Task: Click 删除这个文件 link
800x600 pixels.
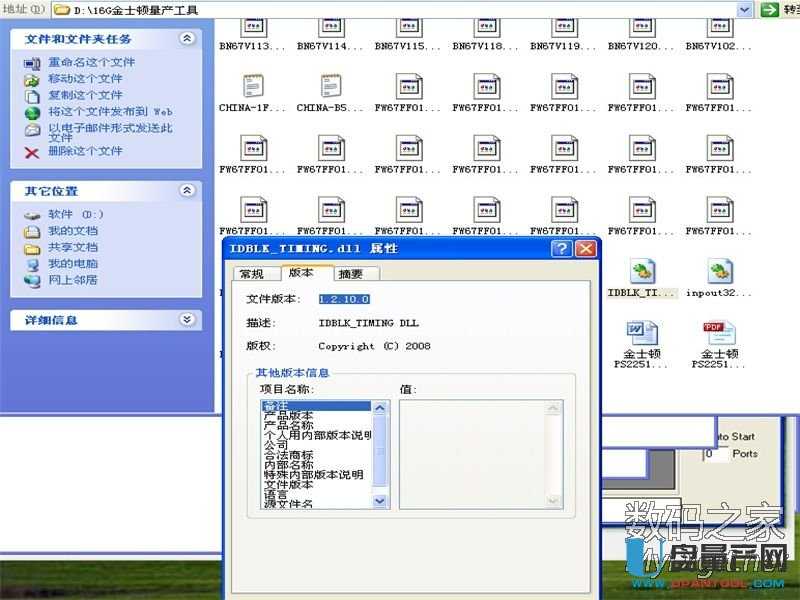Action: (x=84, y=151)
